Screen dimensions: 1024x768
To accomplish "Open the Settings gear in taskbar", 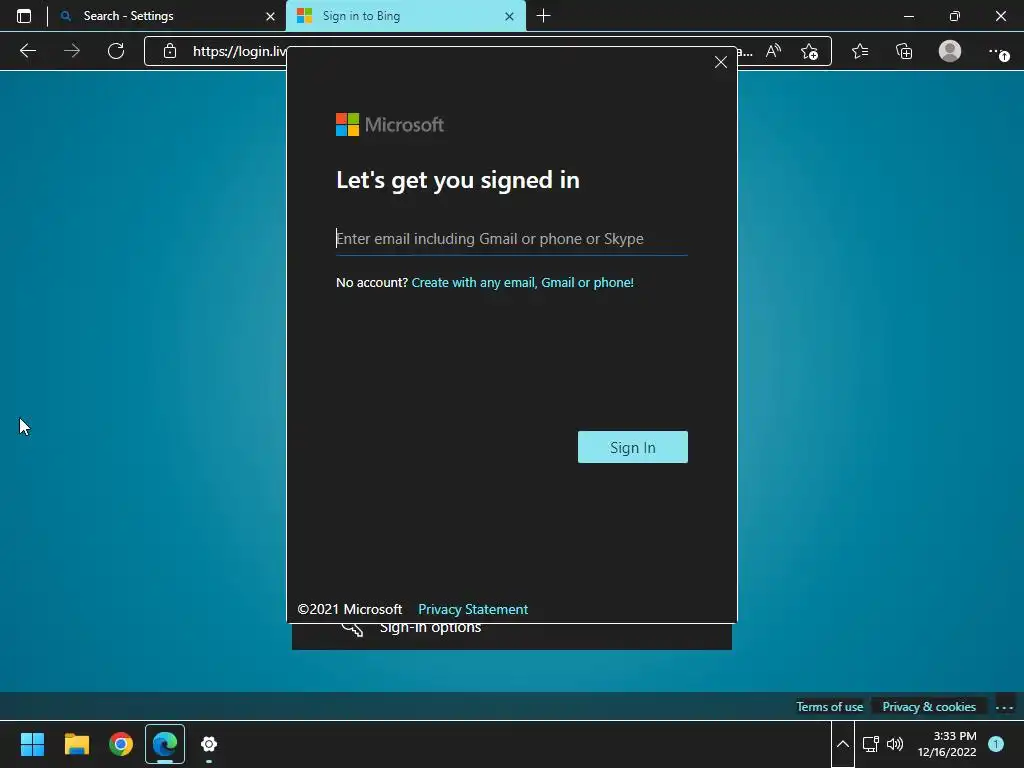I will click(209, 744).
